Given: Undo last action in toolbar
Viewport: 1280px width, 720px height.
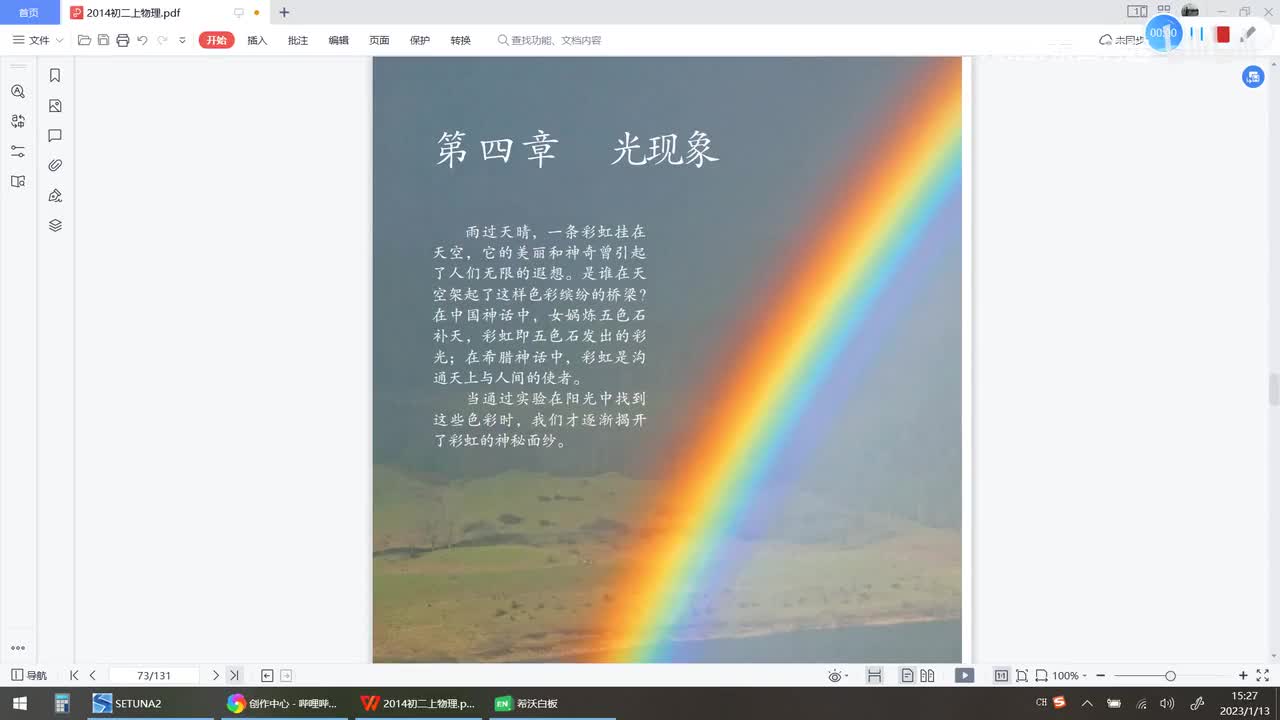Looking at the screenshot, I should [x=142, y=40].
